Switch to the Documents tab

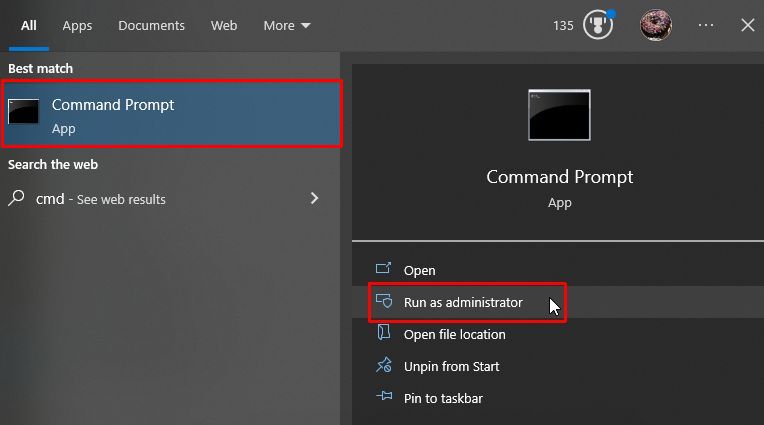151,25
